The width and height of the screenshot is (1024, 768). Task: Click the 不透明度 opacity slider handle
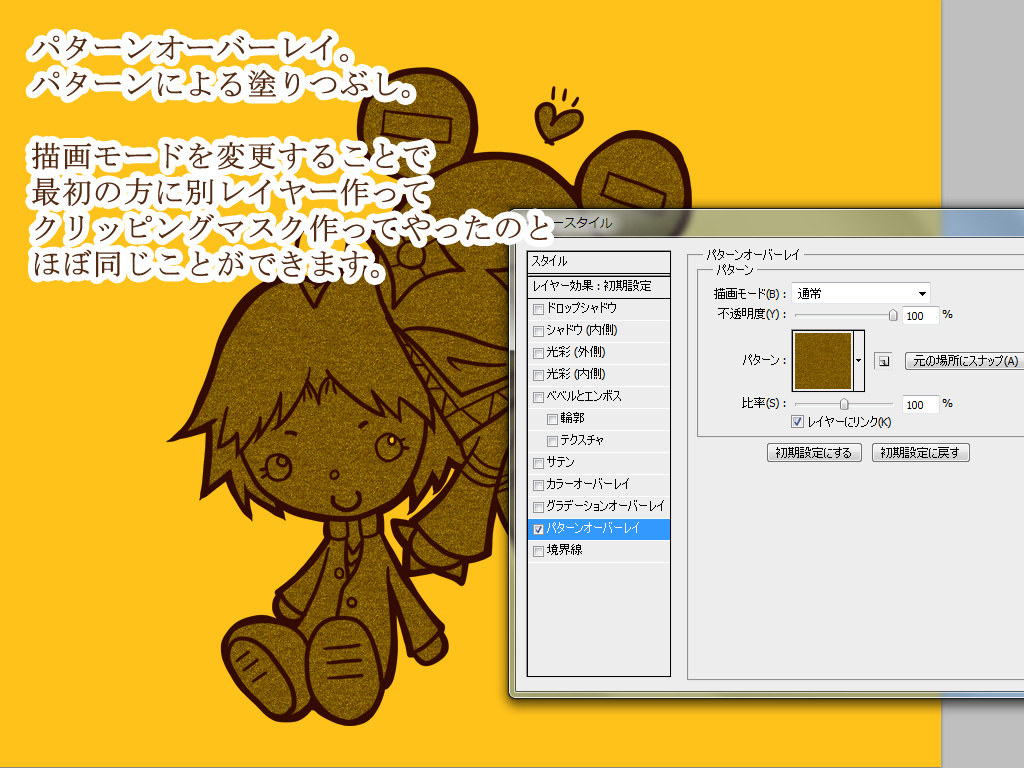(x=893, y=314)
